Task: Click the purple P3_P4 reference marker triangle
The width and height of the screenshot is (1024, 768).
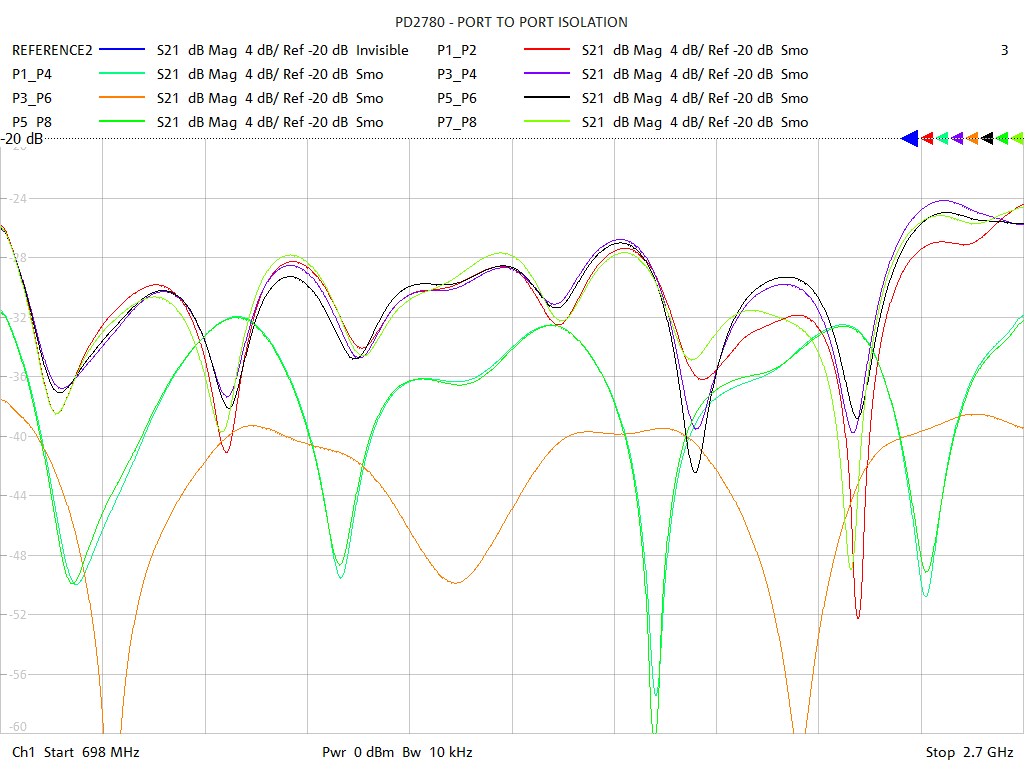Action: pos(957,138)
